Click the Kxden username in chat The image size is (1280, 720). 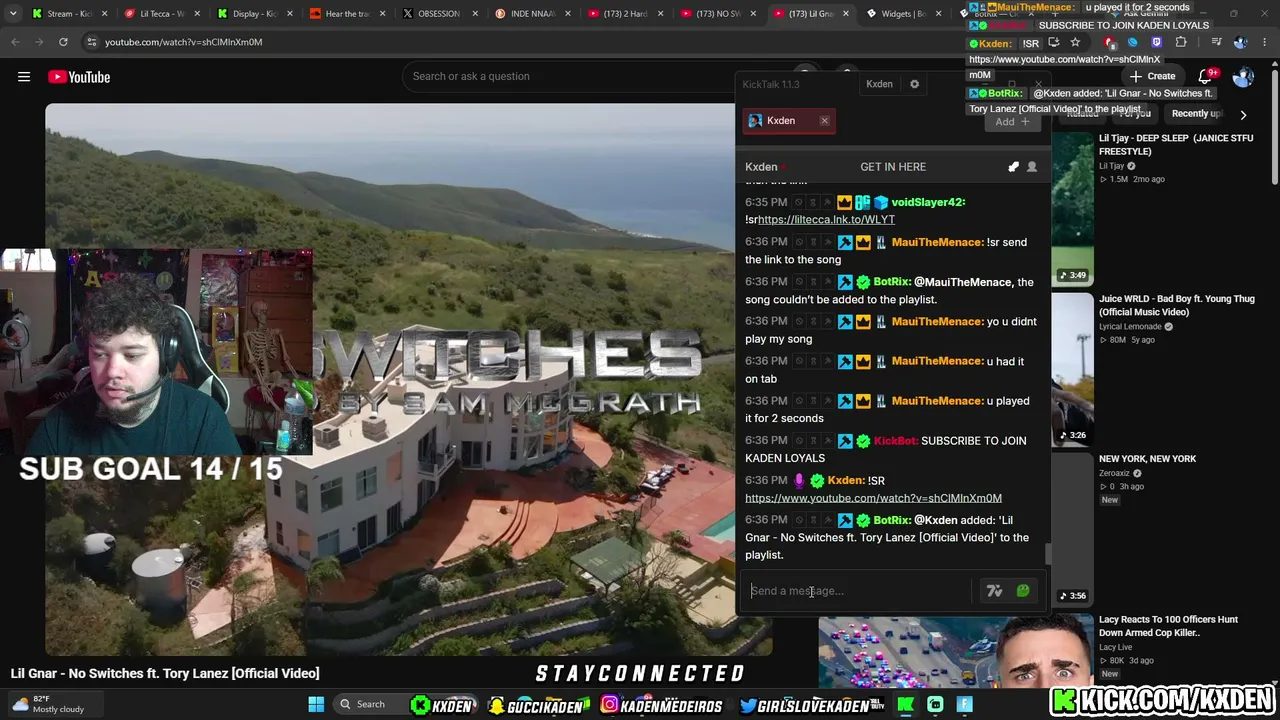[848, 481]
